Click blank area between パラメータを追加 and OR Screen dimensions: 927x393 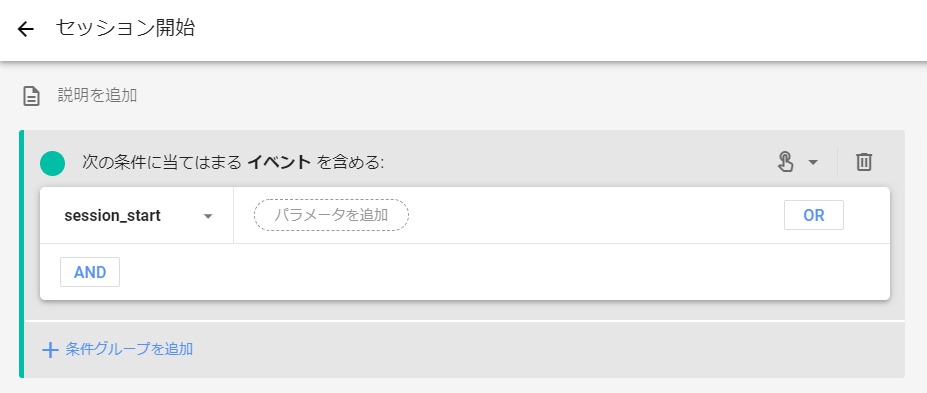click(x=596, y=215)
